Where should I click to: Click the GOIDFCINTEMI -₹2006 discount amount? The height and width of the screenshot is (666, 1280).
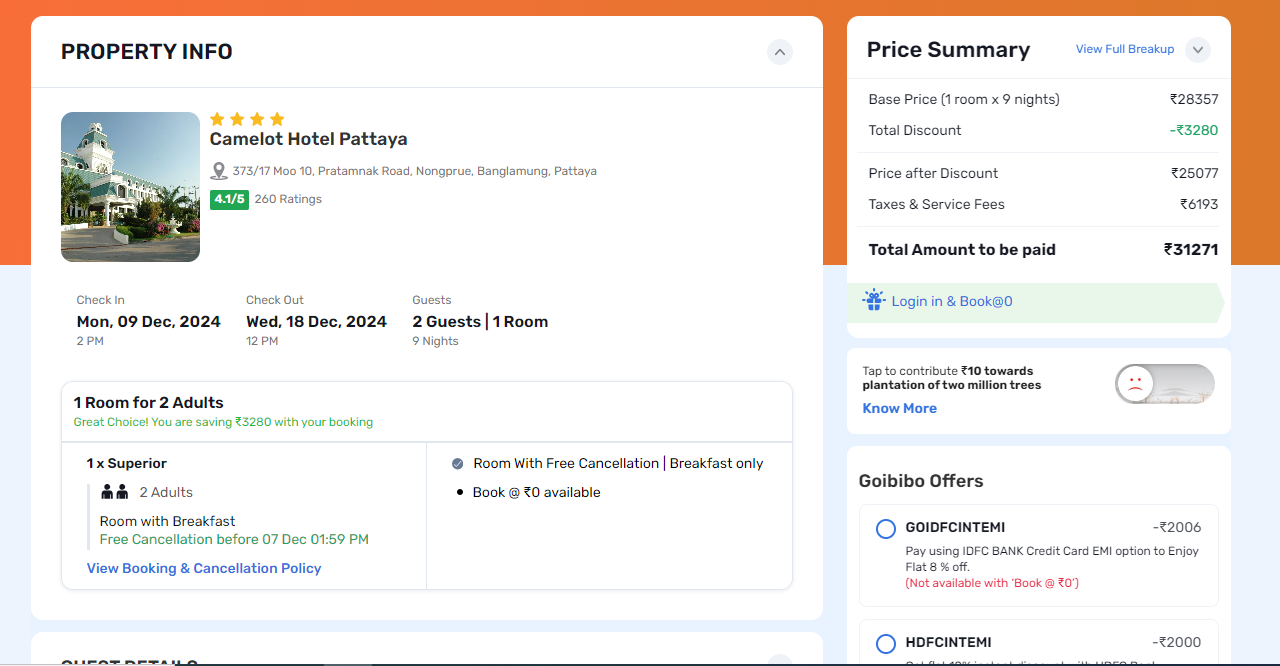point(1177,527)
